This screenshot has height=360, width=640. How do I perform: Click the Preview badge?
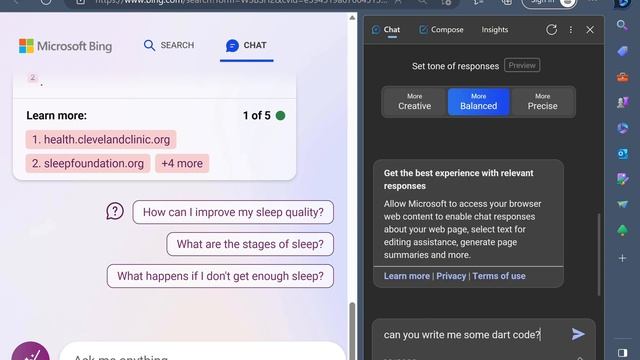522,65
